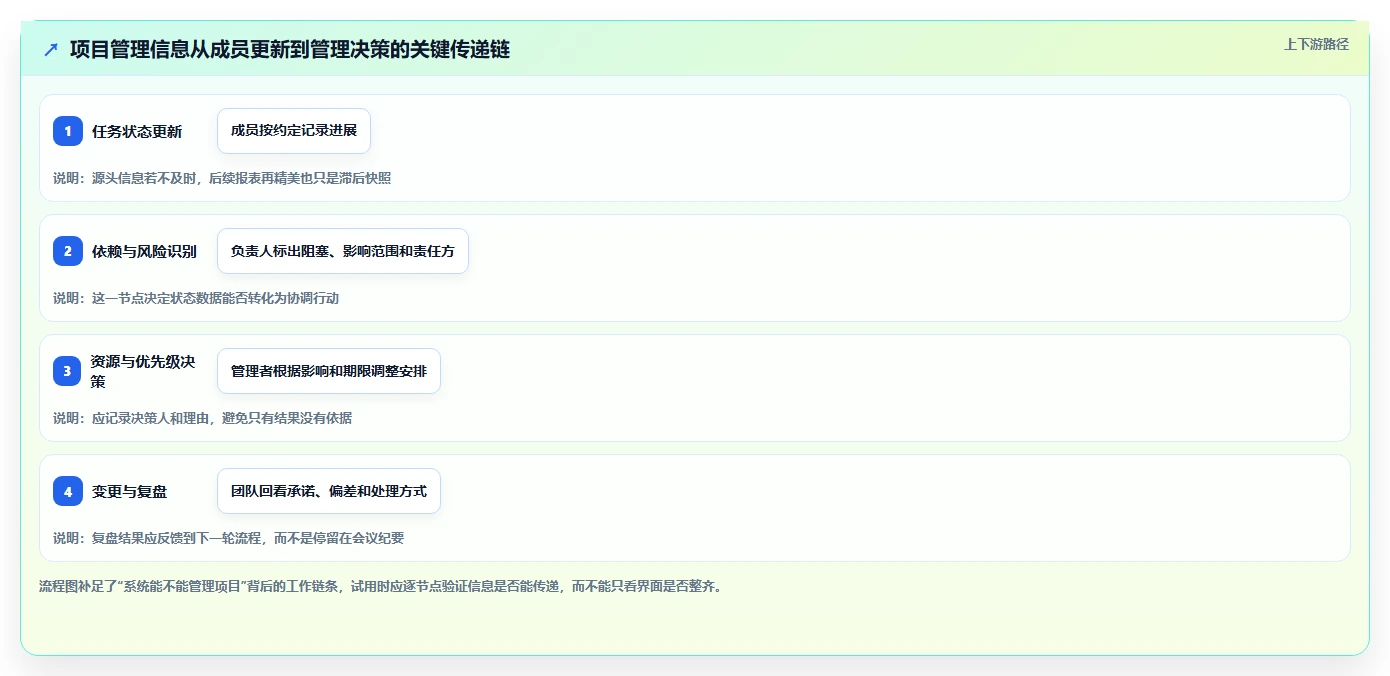The height and width of the screenshot is (676, 1390).
Task: Click the 上下游路径 label
Action: (1316, 44)
